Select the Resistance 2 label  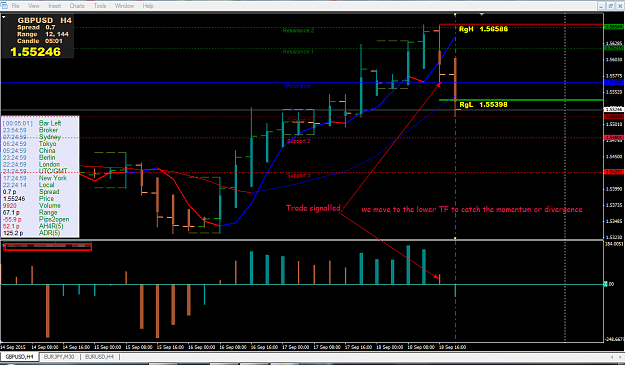(x=298, y=30)
